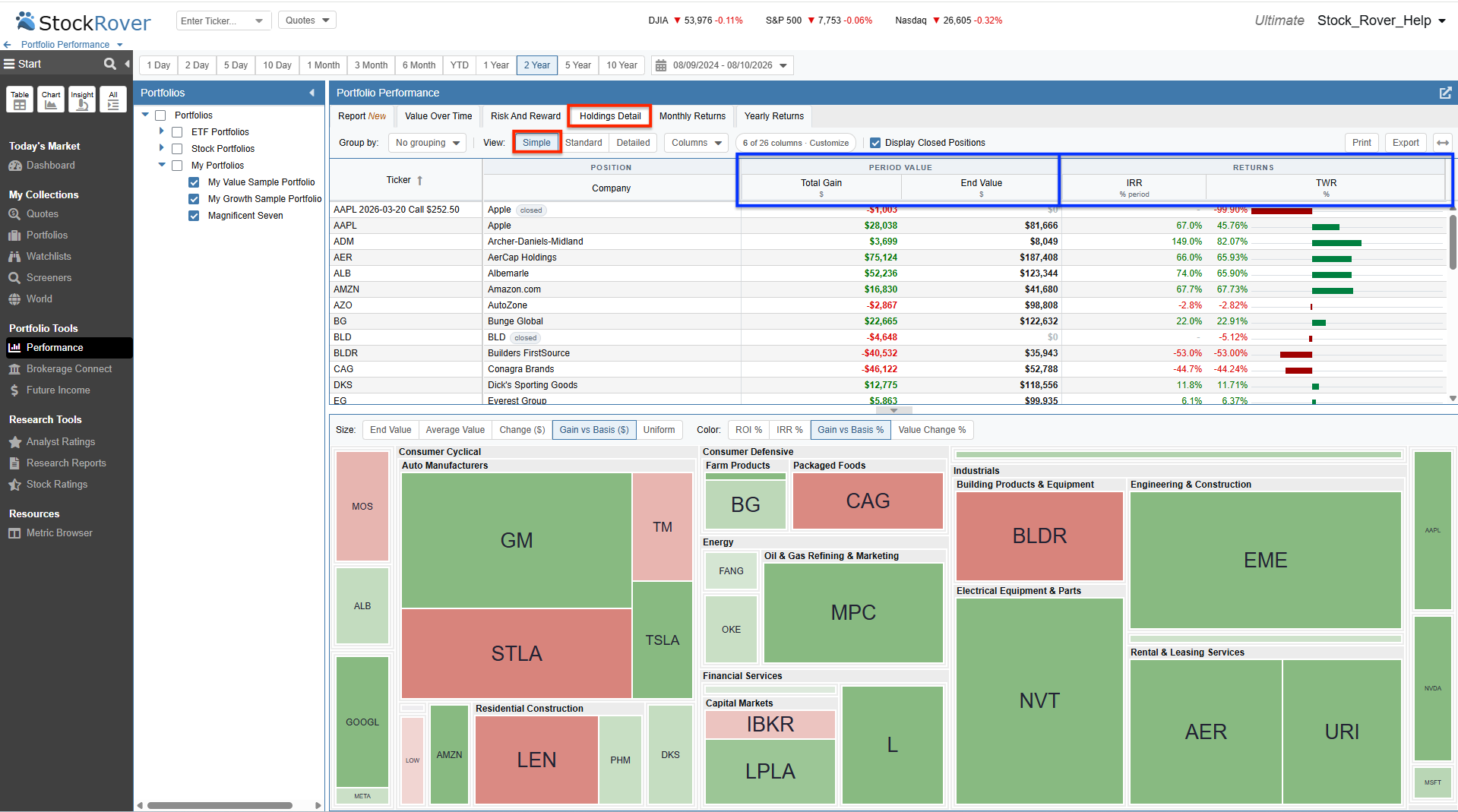Image resolution: width=1458 pixels, height=812 pixels.
Task: Open Portfolios in the sidebar
Action: pyautogui.click(x=46, y=235)
